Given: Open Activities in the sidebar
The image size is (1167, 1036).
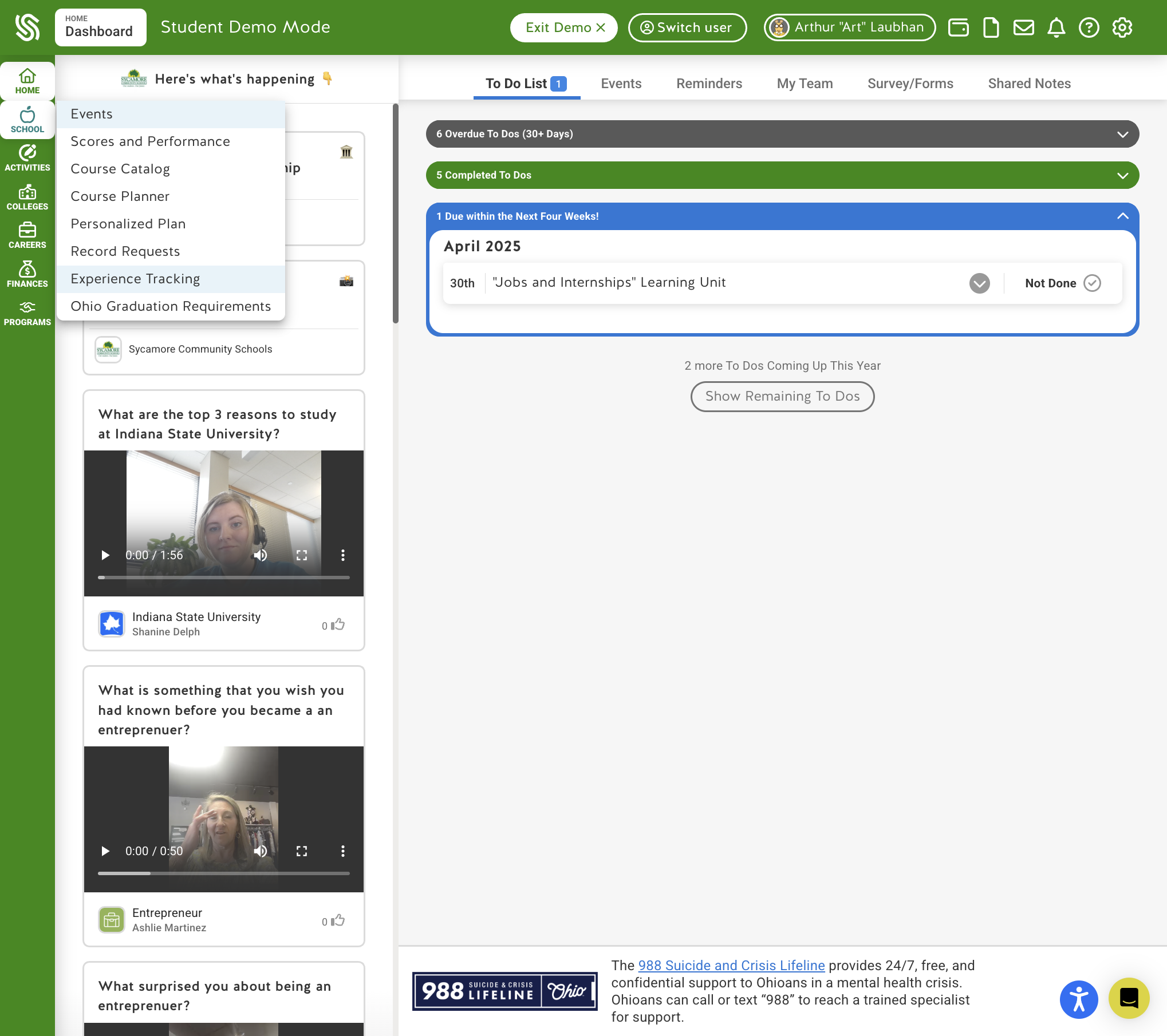Looking at the screenshot, I should coord(27,158).
